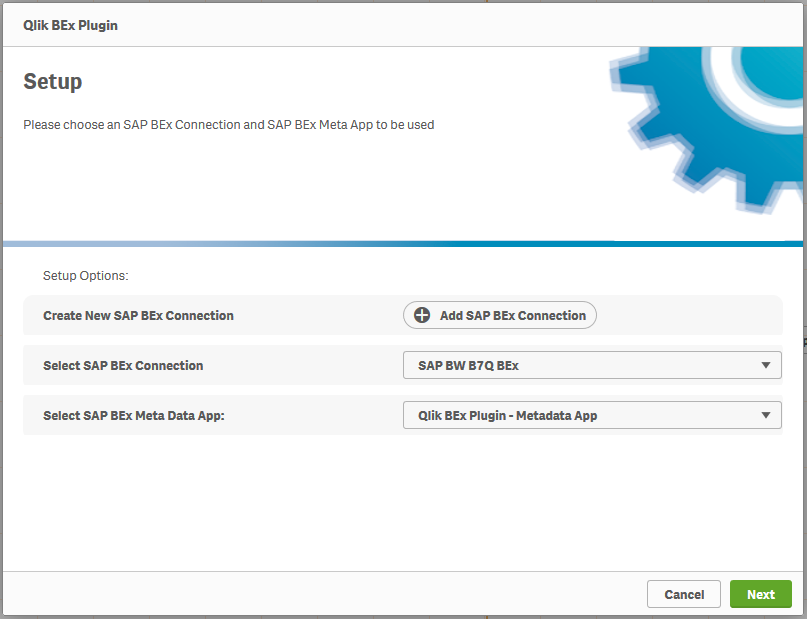This screenshot has height=619, width=807.
Task: Proceed with the green Next button
Action: coord(761,594)
